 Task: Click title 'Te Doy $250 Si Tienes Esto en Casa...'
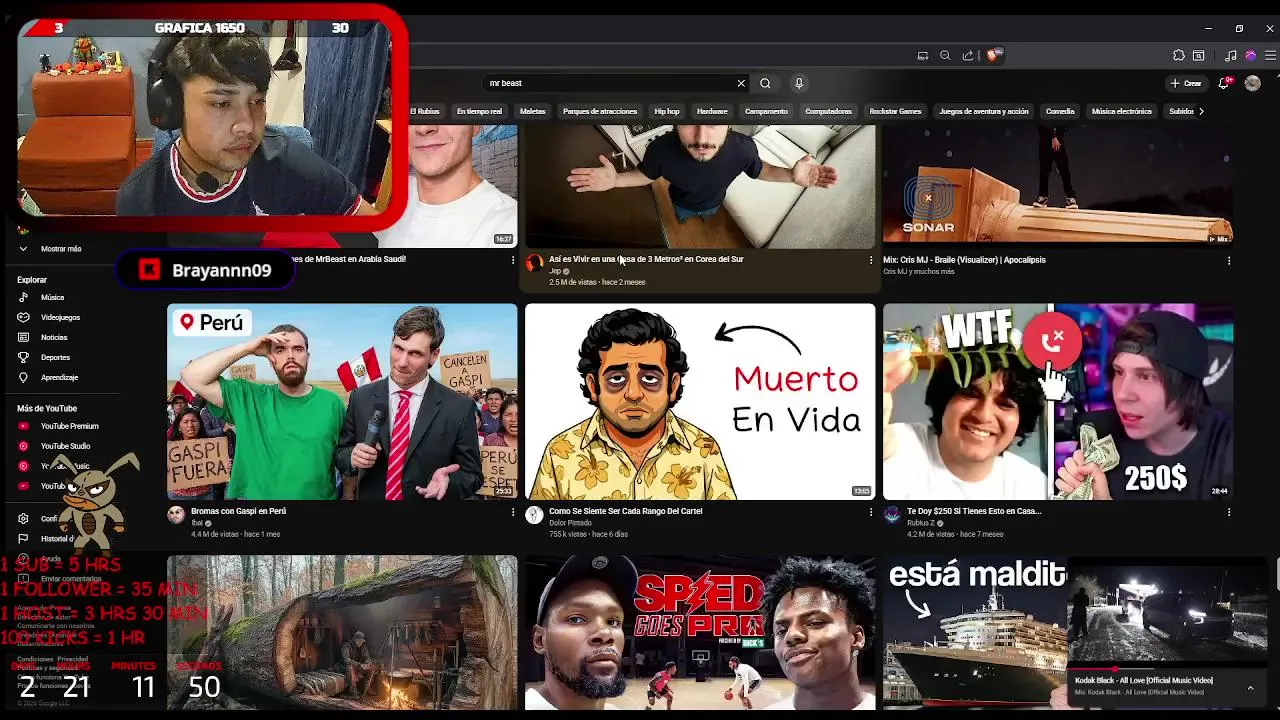tap(974, 511)
